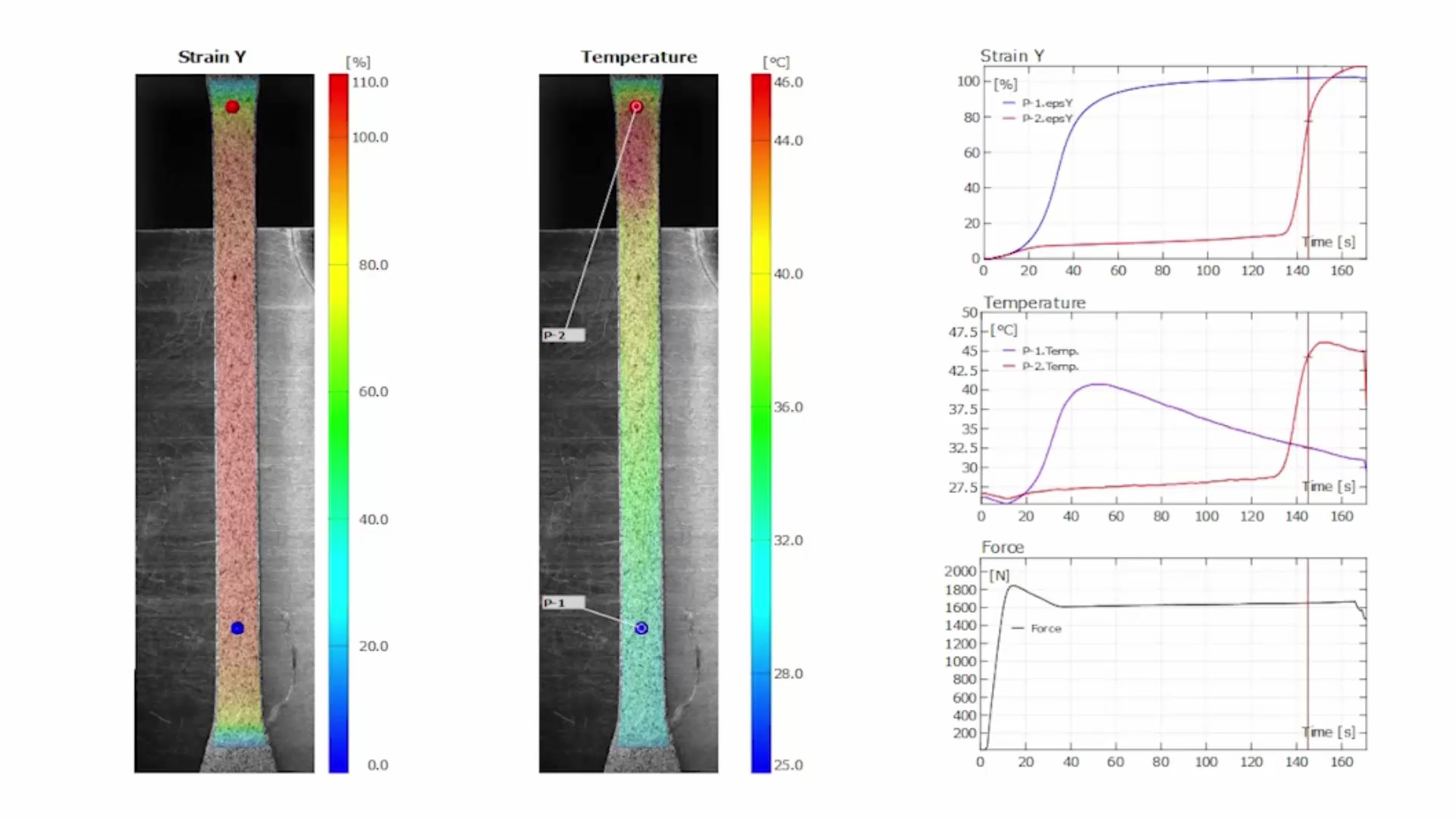Image resolution: width=1456 pixels, height=819 pixels.
Task: Click the Time [s] axis label on Force chart
Action: pyautogui.click(x=1327, y=731)
